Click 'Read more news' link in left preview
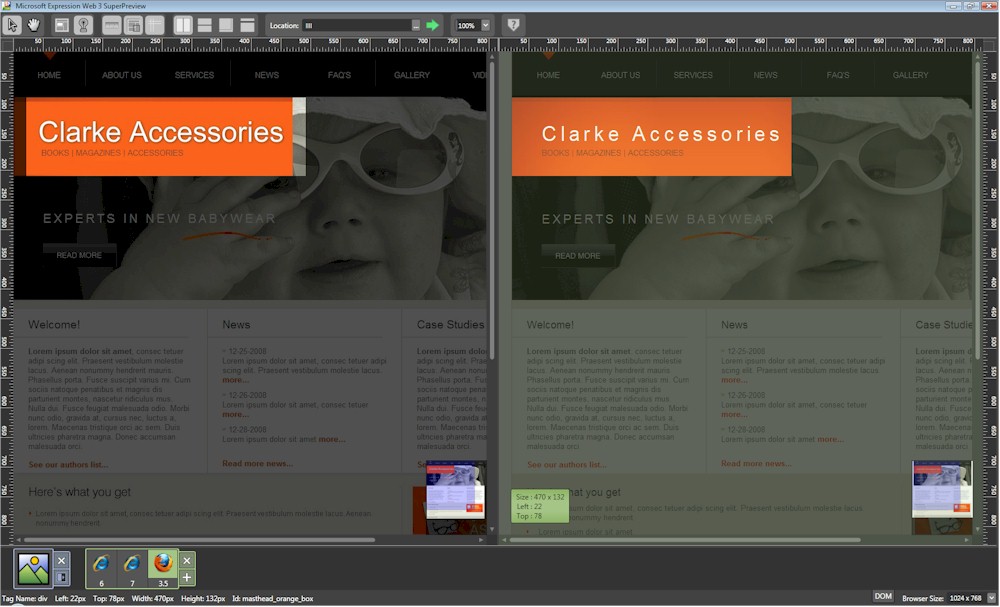This screenshot has width=1000, height=607. click(x=258, y=464)
